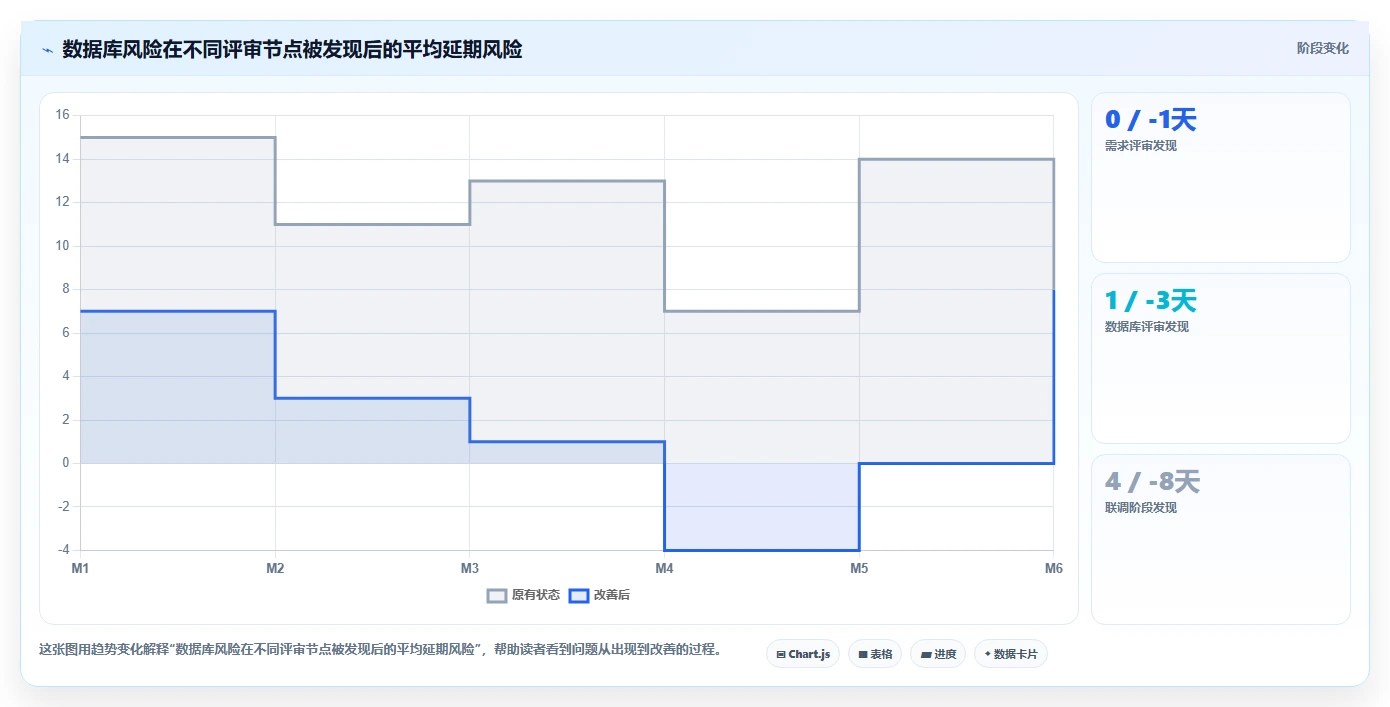1390x707 pixels.
Task: Click the 阶段变化 label in header
Action: point(1322,48)
